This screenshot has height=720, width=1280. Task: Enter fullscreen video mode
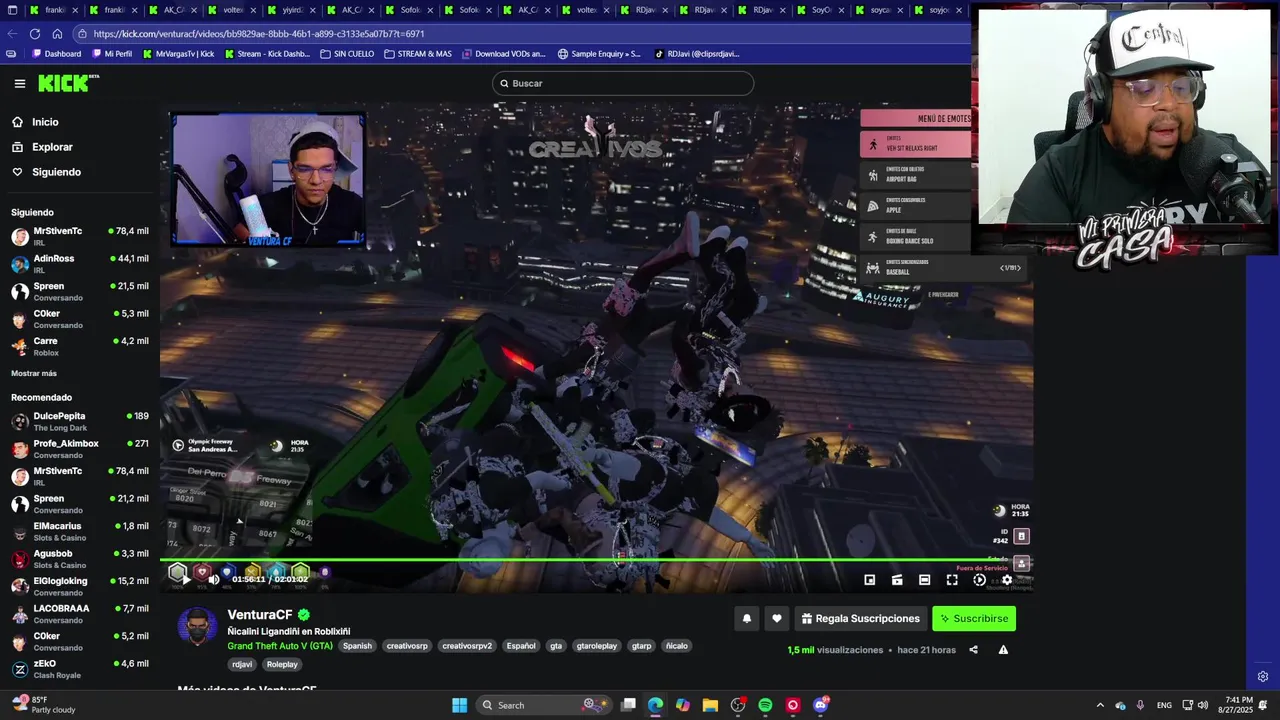coord(952,580)
